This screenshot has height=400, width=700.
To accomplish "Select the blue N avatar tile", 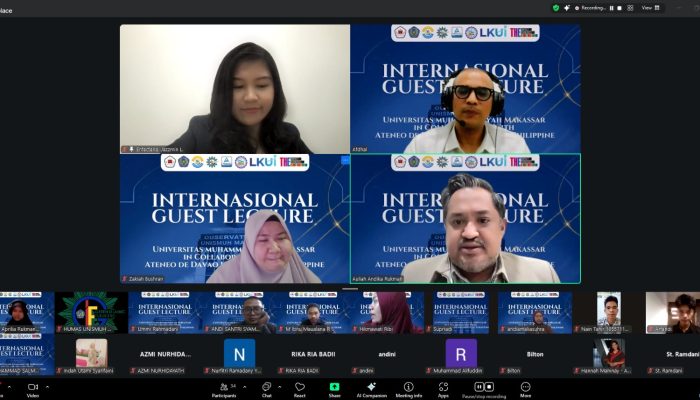I will [x=239, y=354].
